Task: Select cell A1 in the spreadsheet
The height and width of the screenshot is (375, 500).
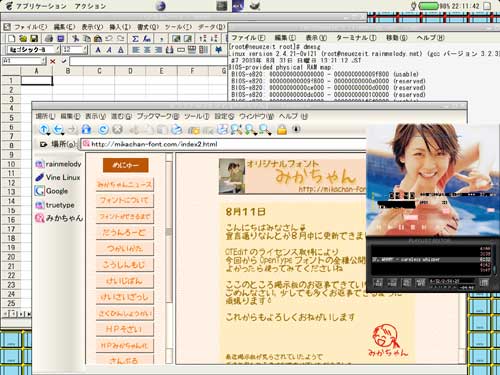Action: [37, 80]
